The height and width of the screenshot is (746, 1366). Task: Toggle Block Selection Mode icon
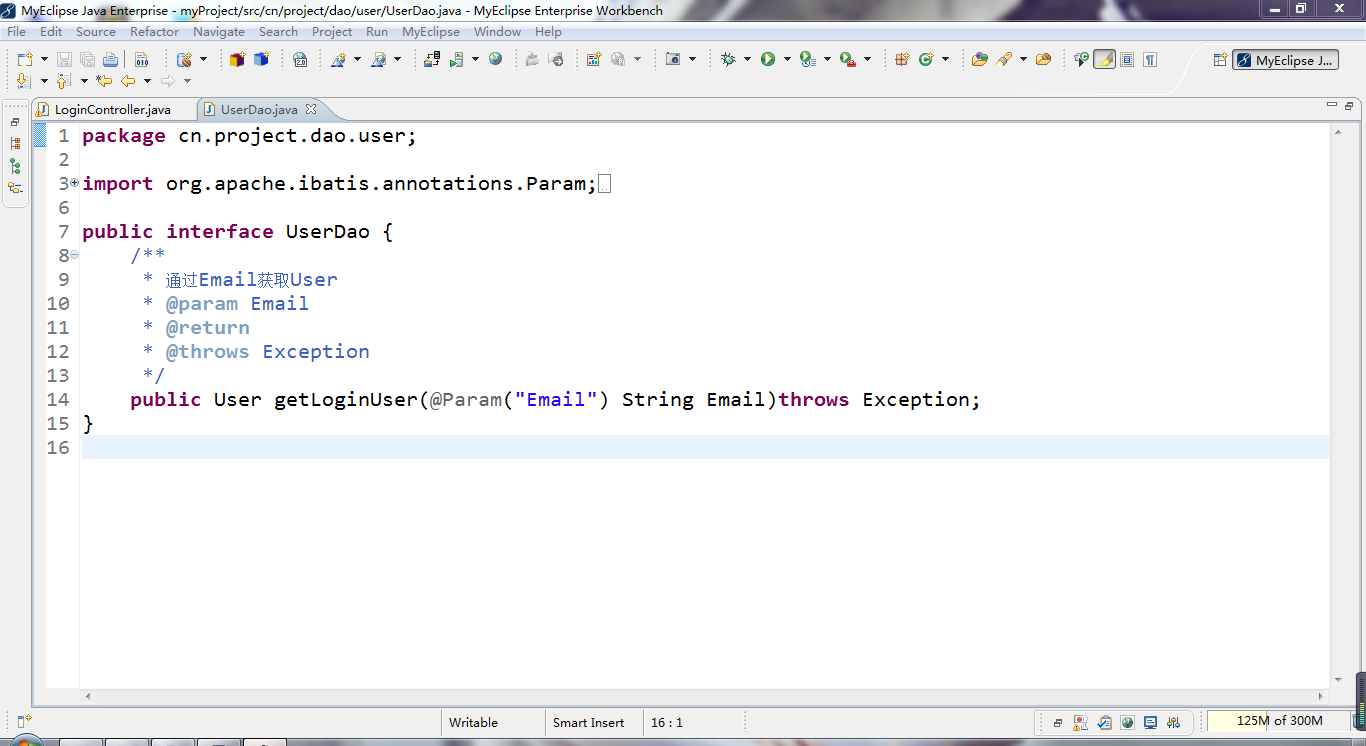1127,60
